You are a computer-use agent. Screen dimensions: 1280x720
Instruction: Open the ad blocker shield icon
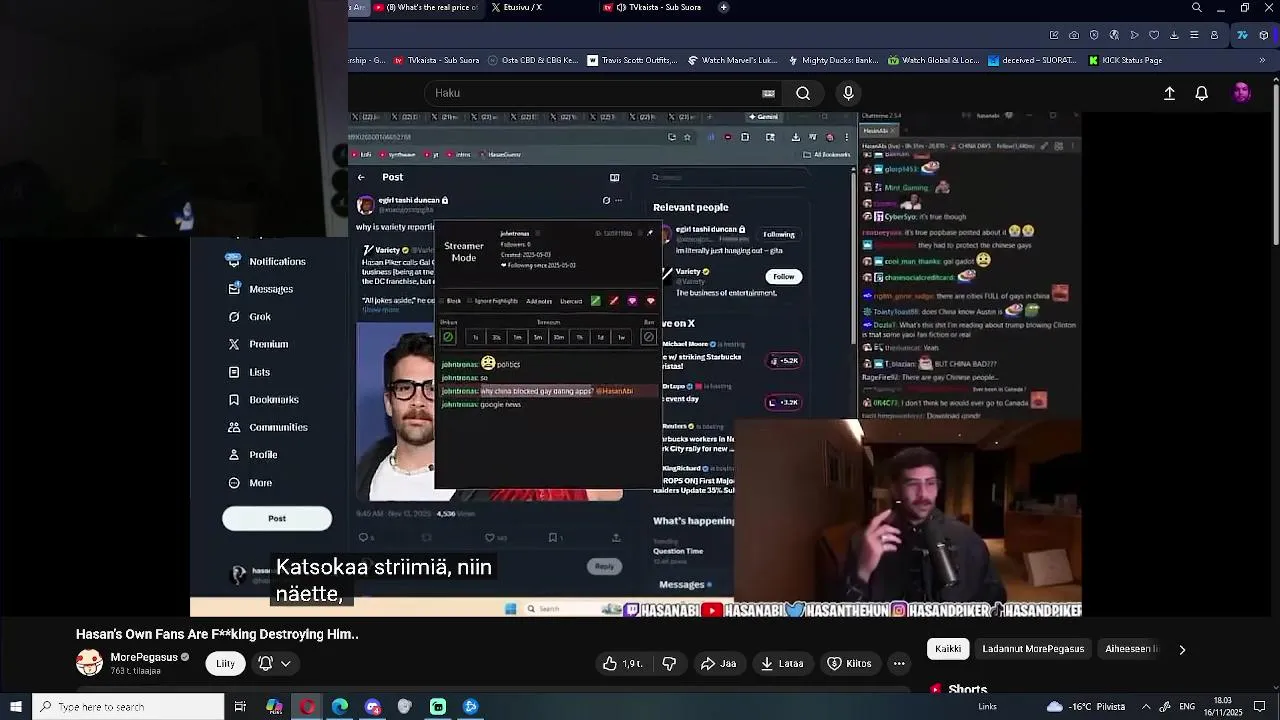coord(1094,35)
